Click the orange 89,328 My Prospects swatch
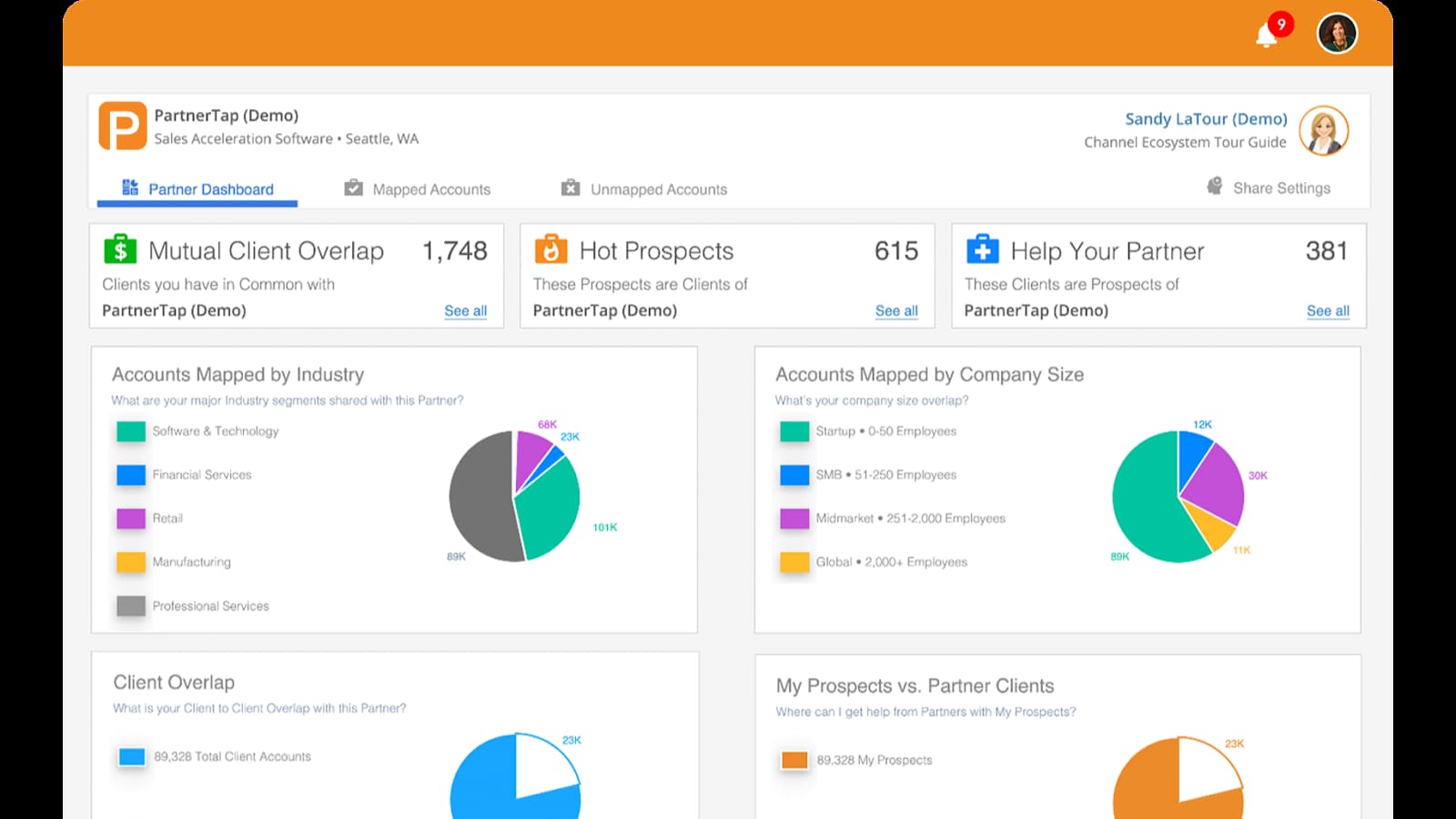The height and width of the screenshot is (819, 1456). point(794,760)
